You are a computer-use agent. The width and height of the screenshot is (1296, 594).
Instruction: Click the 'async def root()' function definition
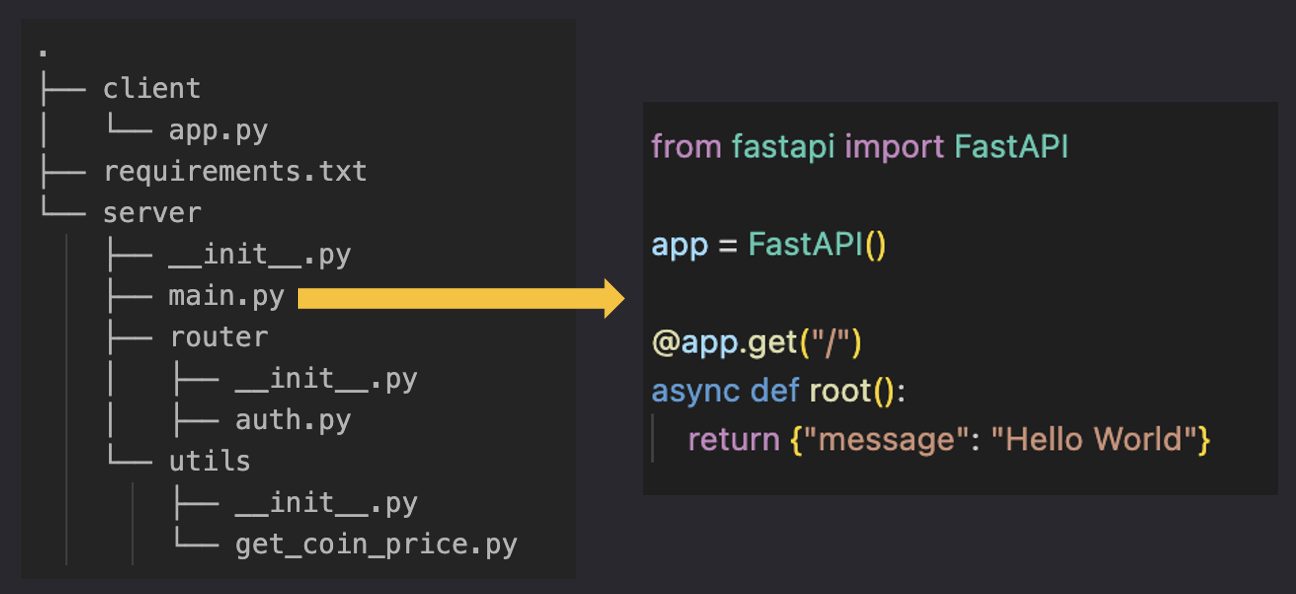pyautogui.click(x=778, y=391)
